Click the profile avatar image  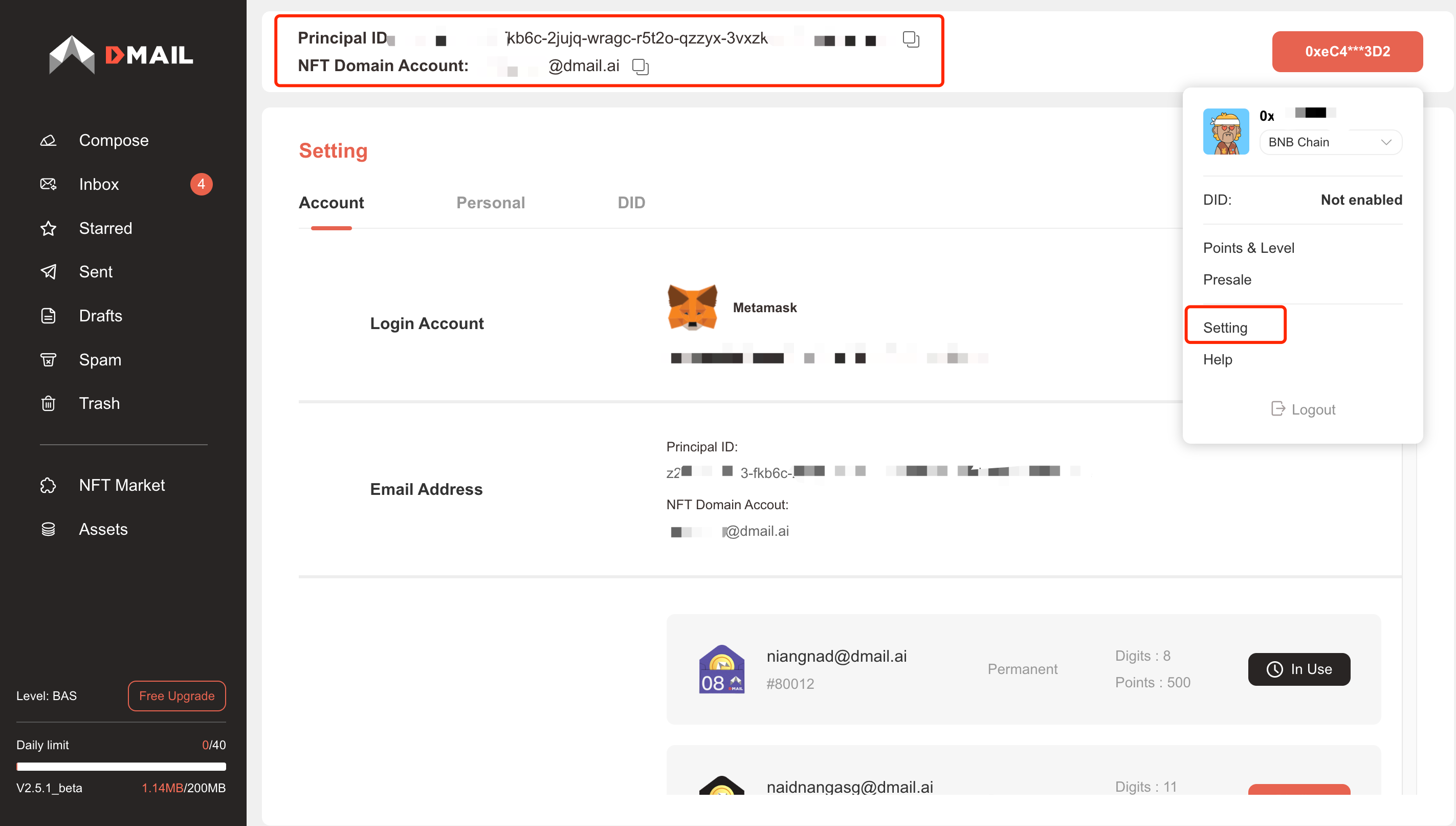(1226, 132)
